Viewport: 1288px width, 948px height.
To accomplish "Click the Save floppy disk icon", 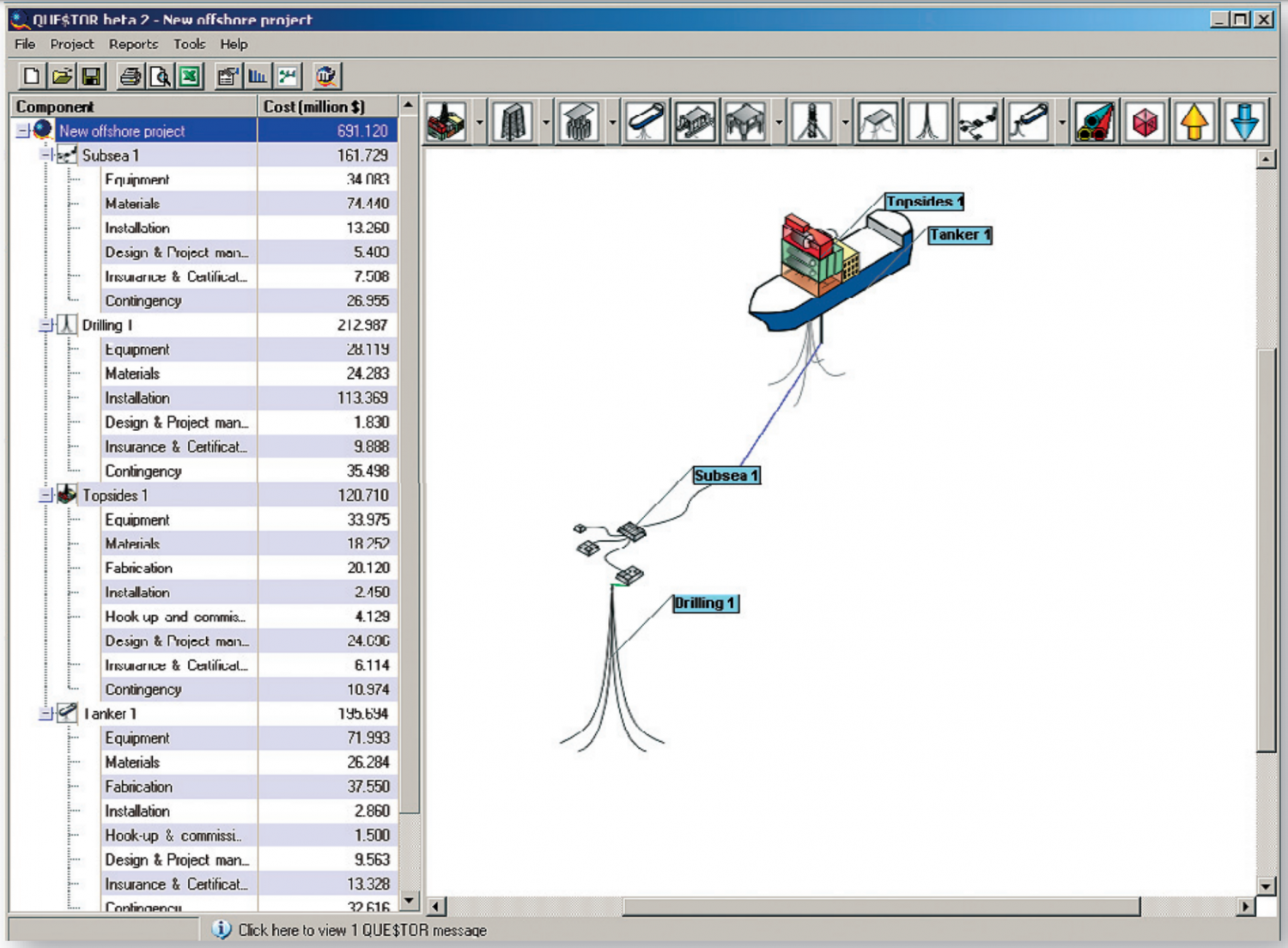I will tap(91, 76).
